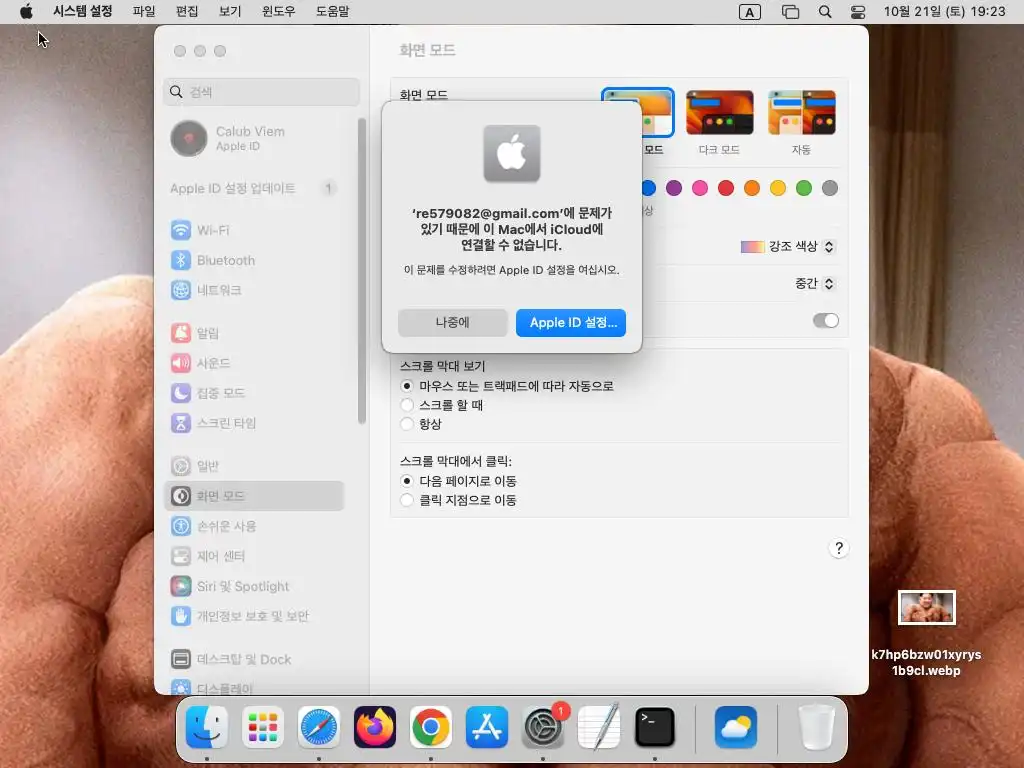Pick the orange accent color
The width and height of the screenshot is (1024, 768).
(x=752, y=188)
